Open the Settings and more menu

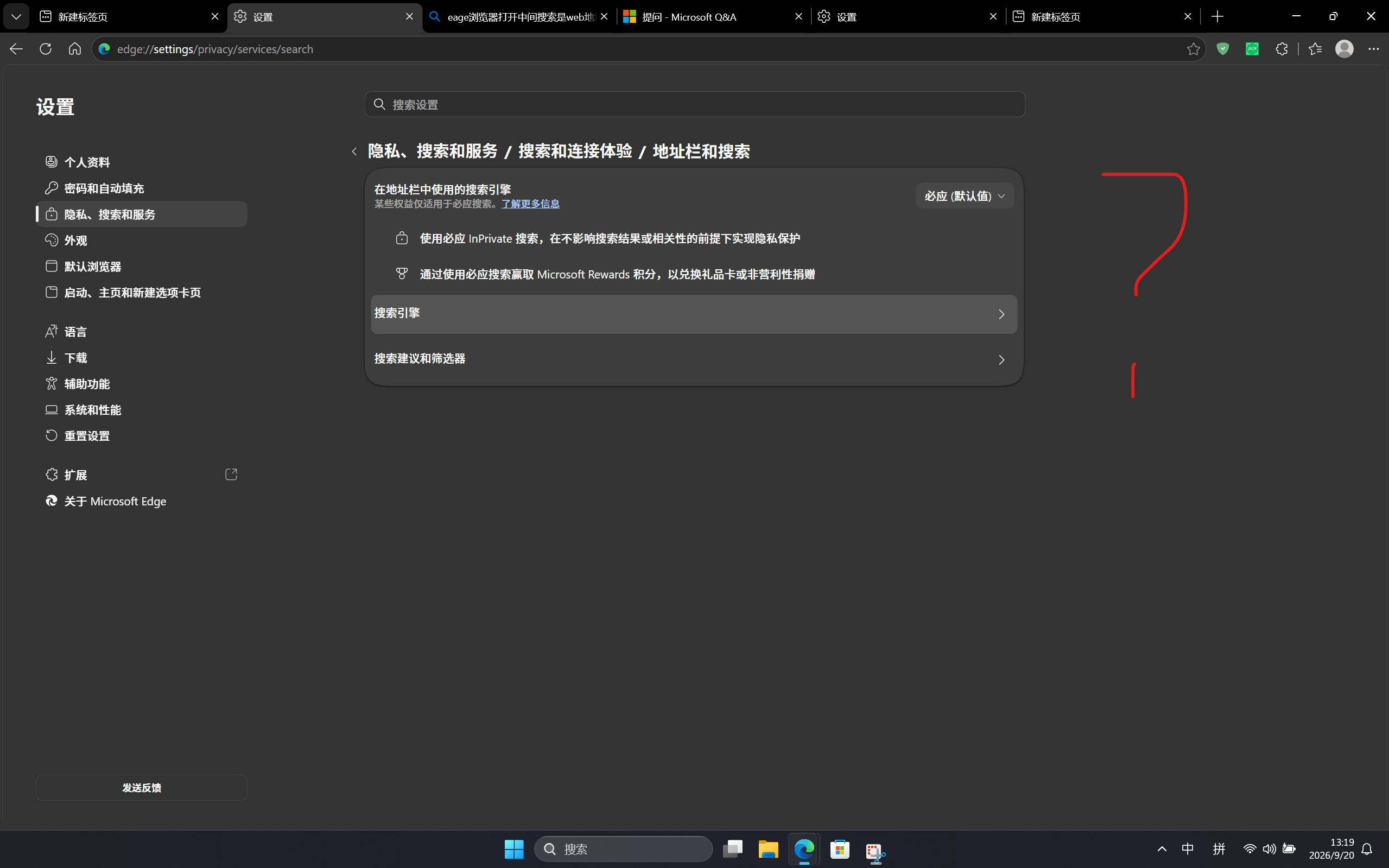1373,49
